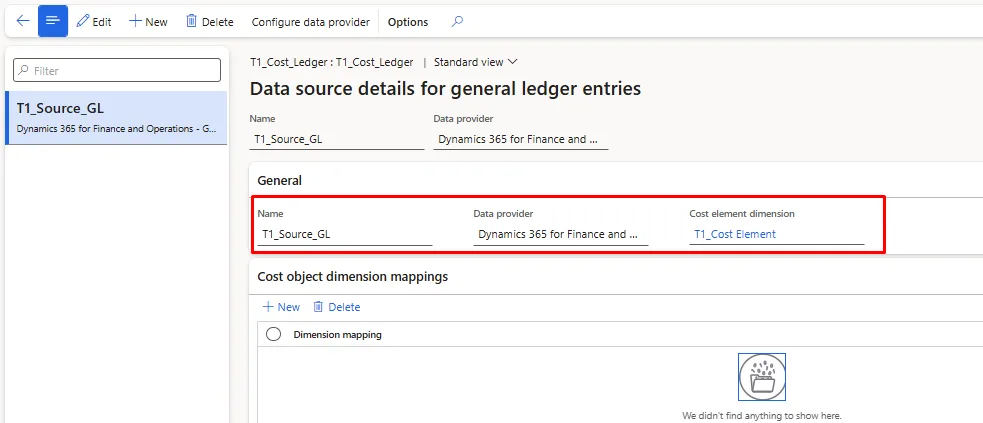983x423 pixels.
Task: Click header Name field T1_Source_GL
Action: pos(337,140)
